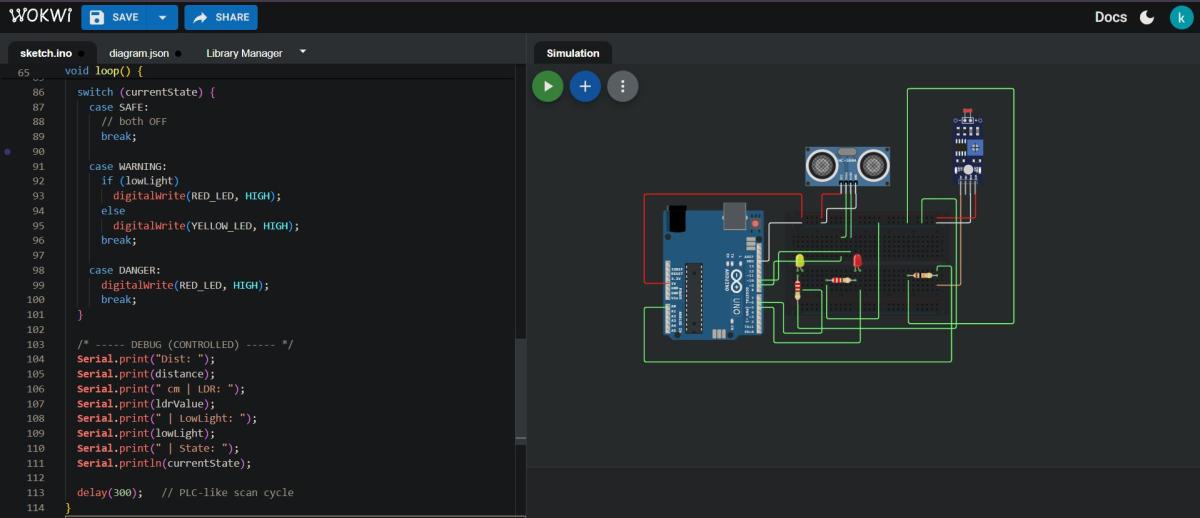Click the blue add part plus button
Screen dimensions: 1200x518
click(585, 86)
